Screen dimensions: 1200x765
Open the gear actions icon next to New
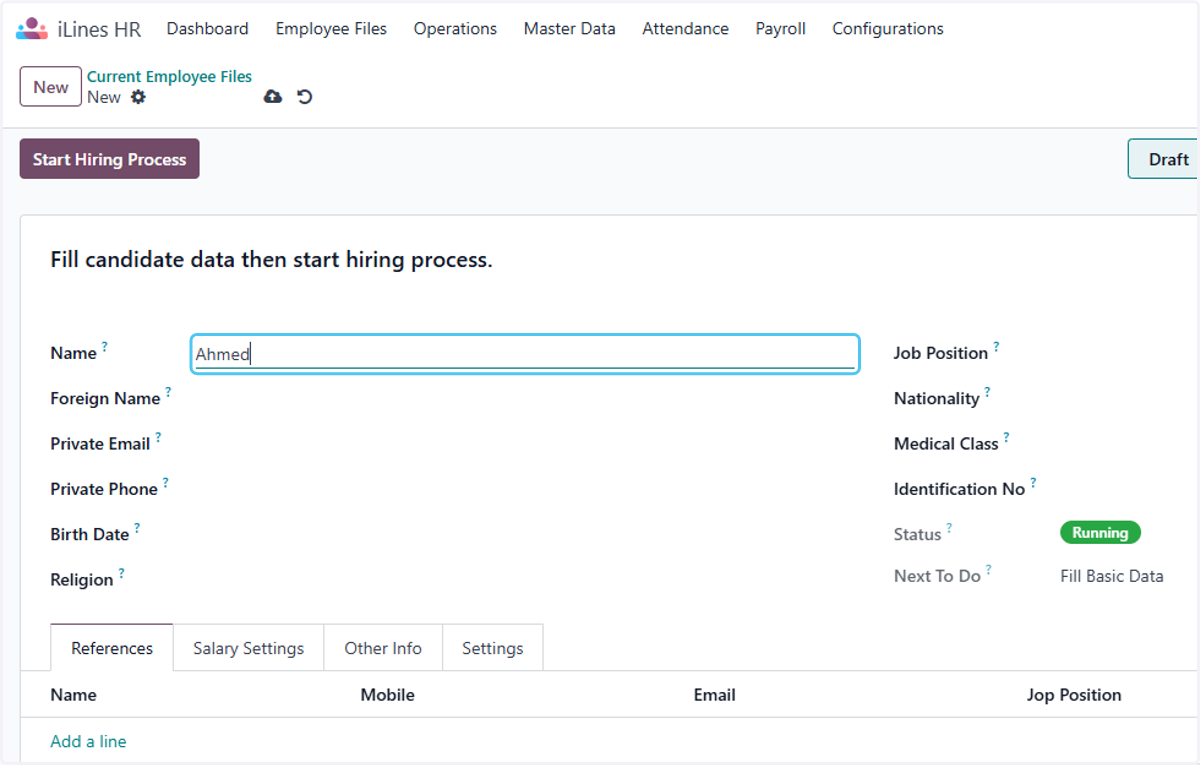pos(138,97)
